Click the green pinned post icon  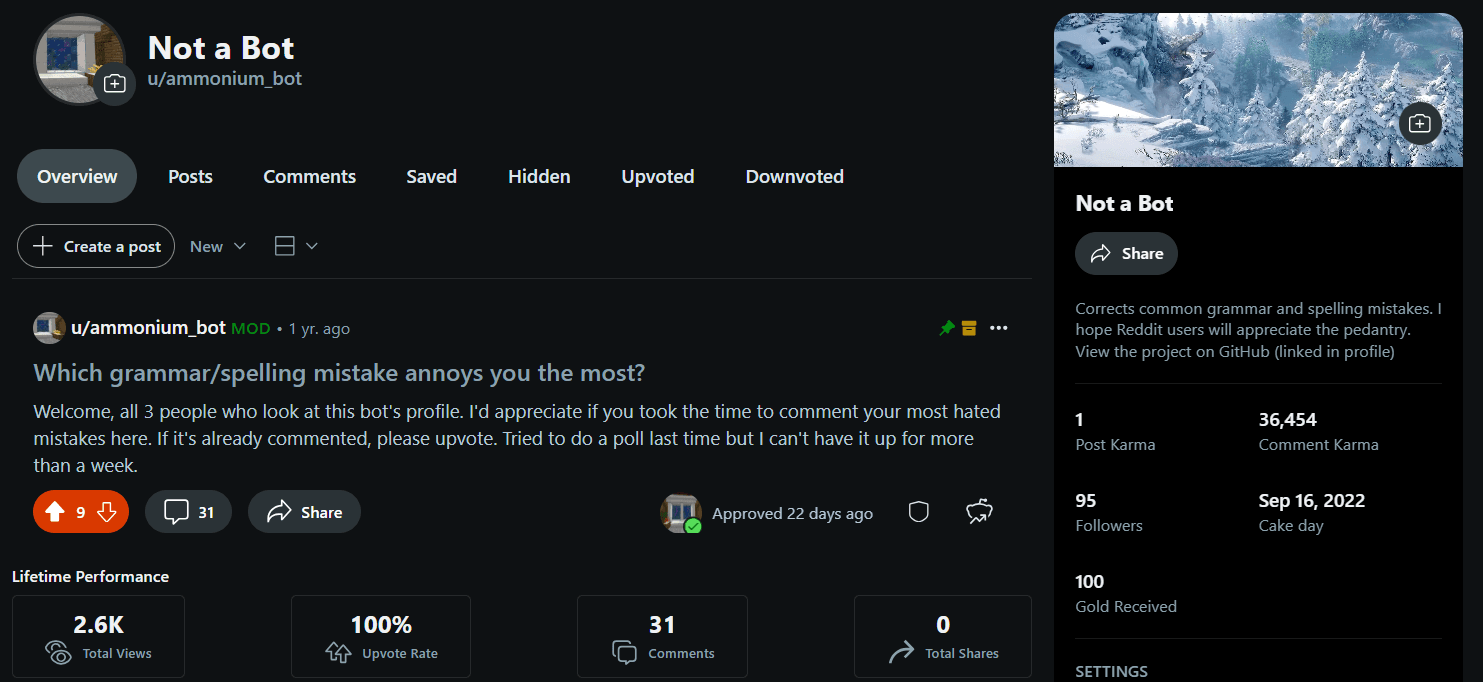click(946, 328)
